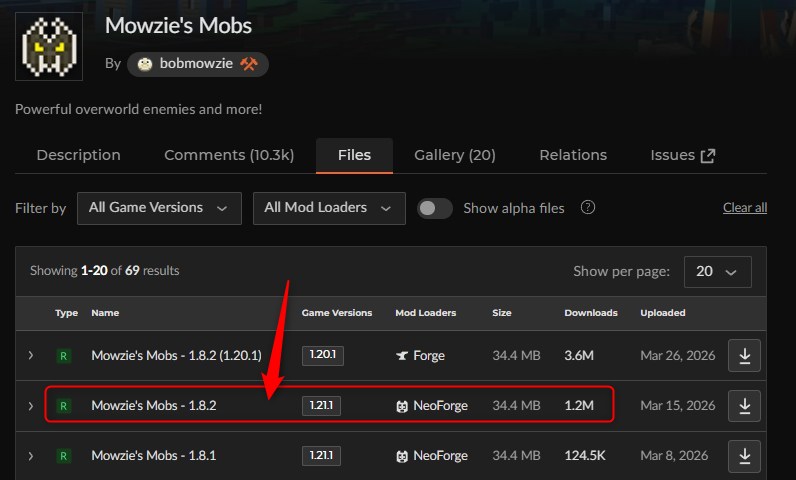Download the file uploaded Mar 8, 2026

point(744,456)
